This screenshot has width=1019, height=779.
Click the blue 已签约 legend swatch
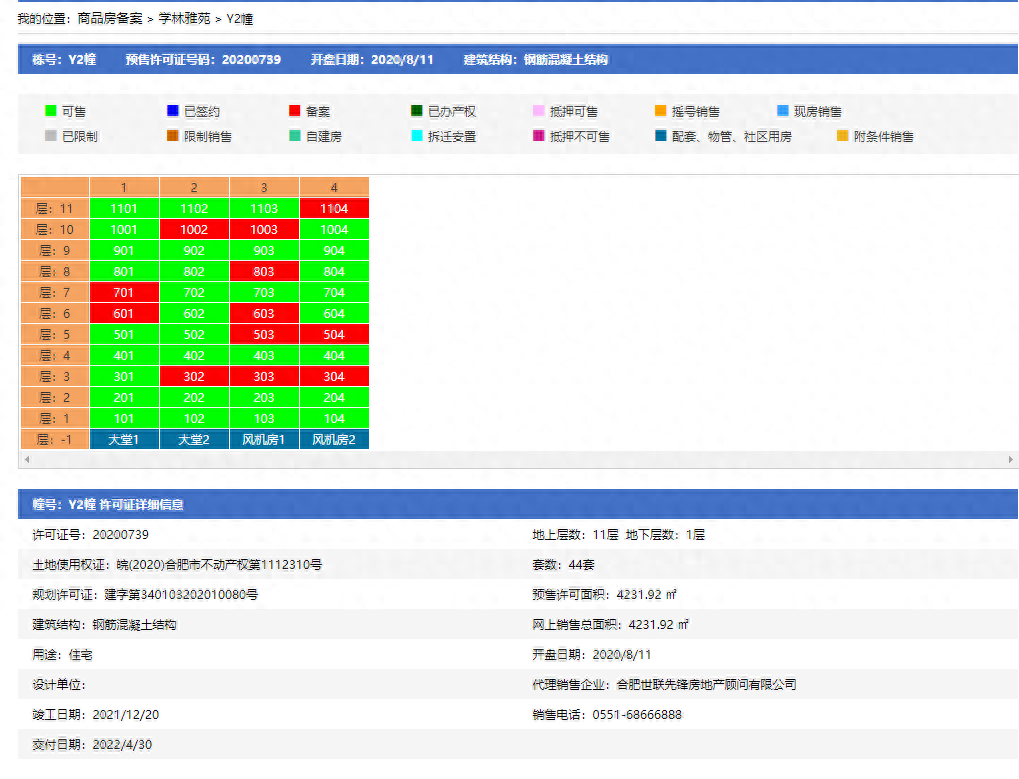(x=173, y=111)
